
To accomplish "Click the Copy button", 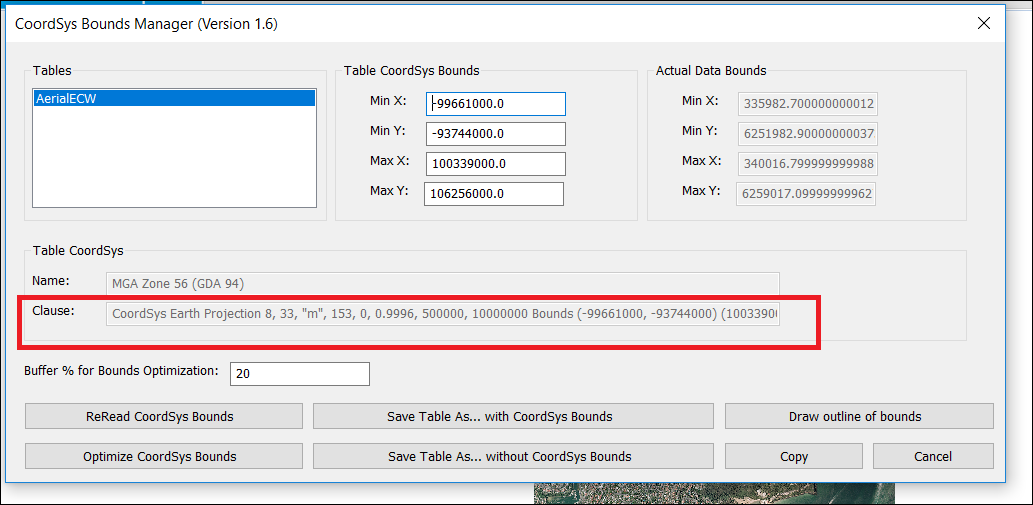I will click(x=794, y=456).
